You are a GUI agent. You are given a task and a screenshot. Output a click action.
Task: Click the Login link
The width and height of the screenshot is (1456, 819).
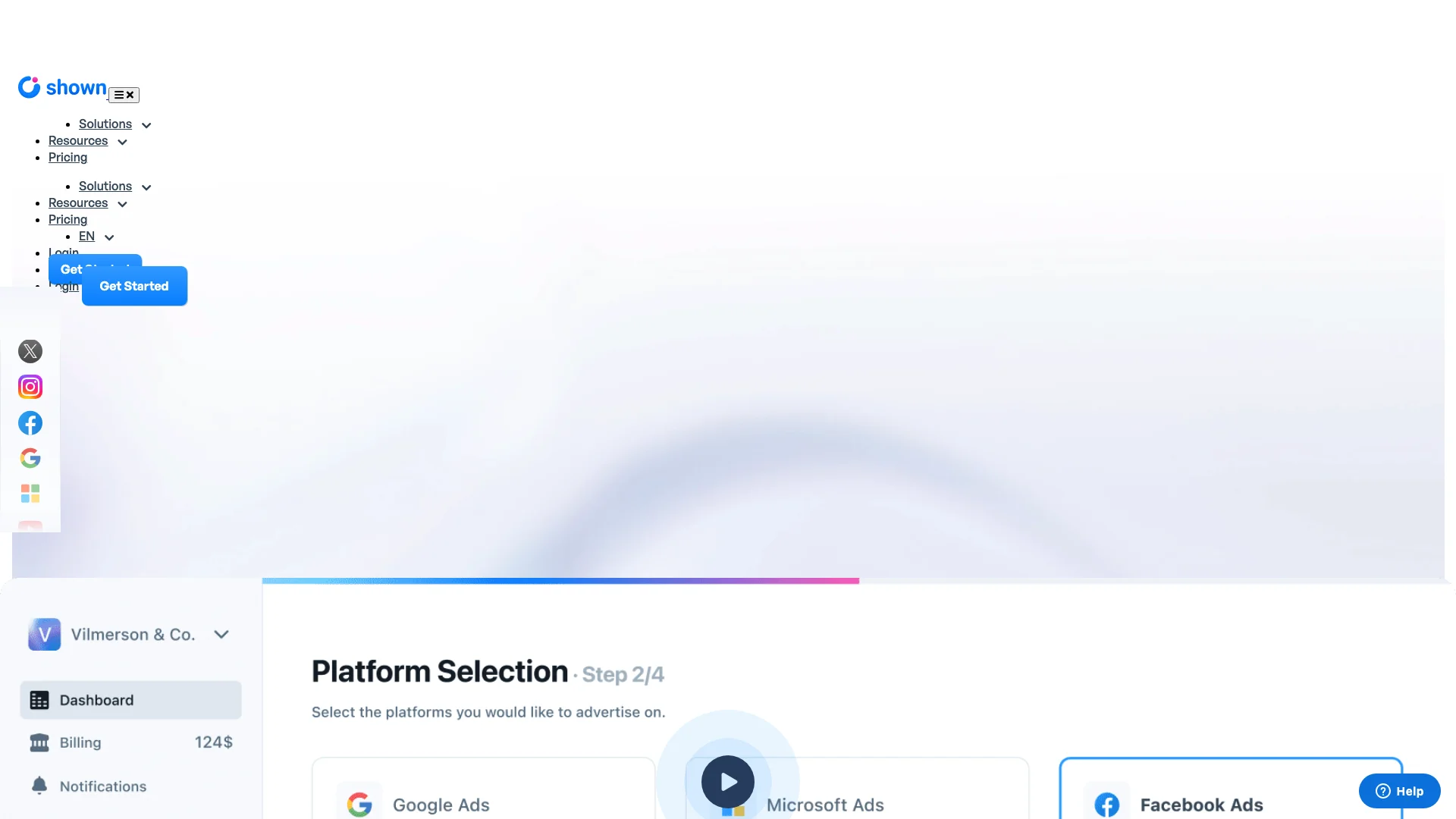click(63, 253)
